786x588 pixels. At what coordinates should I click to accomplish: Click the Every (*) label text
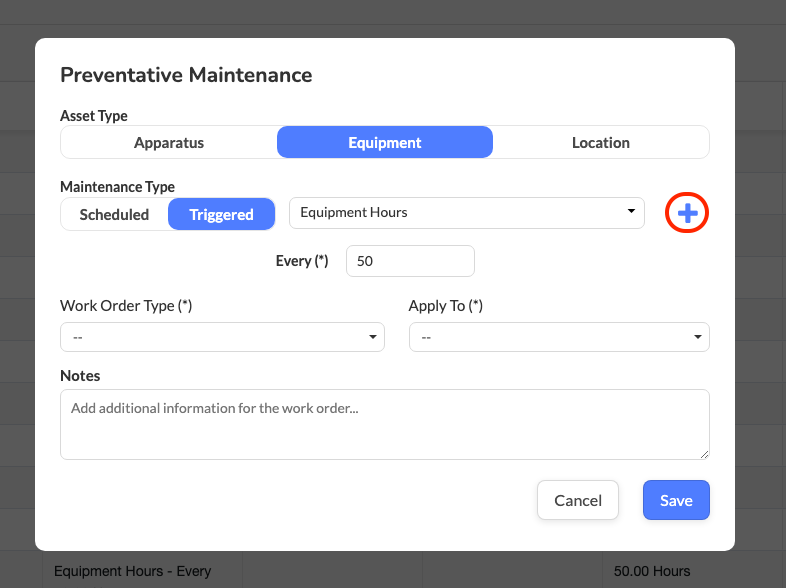pyautogui.click(x=302, y=261)
